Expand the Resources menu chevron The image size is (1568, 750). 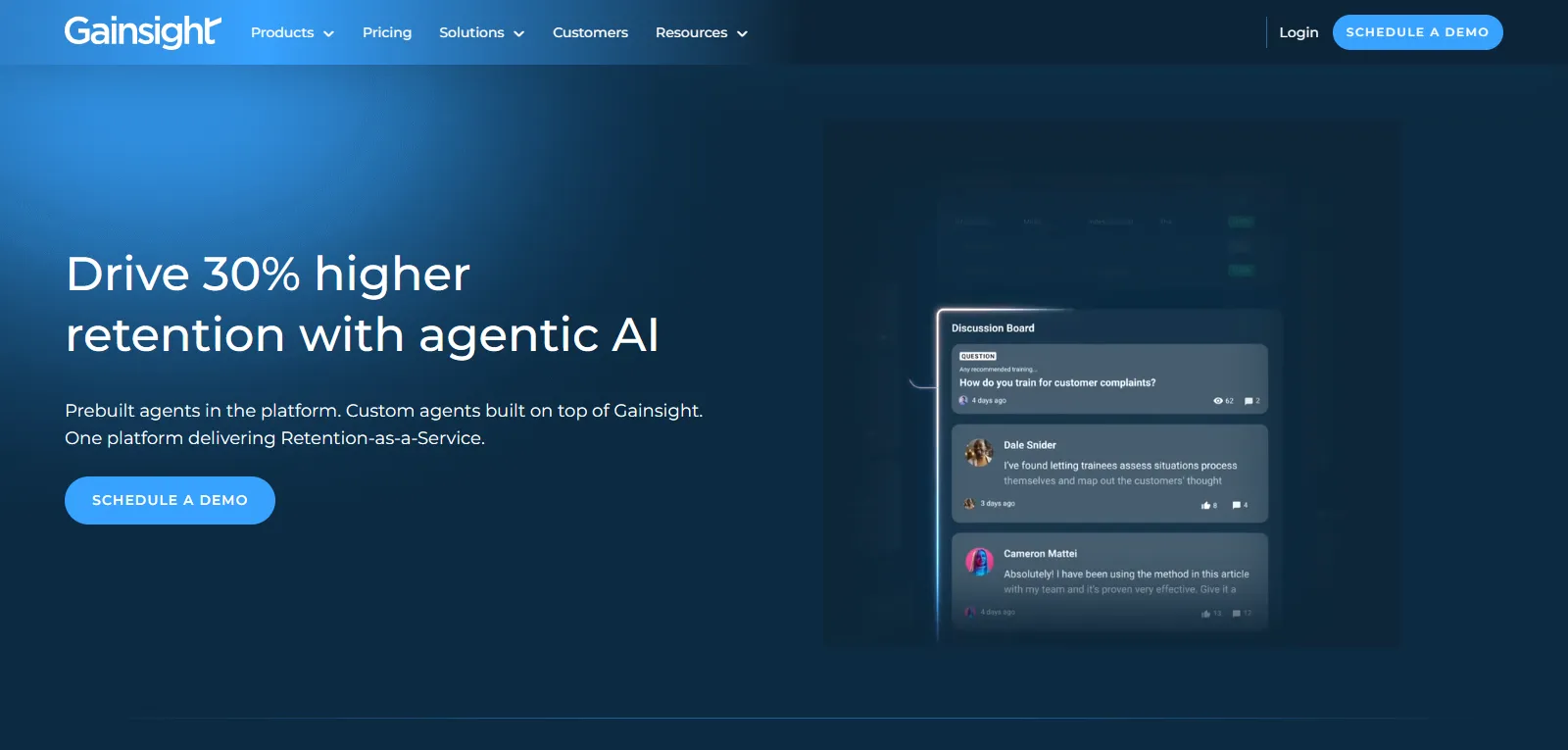[x=743, y=33]
